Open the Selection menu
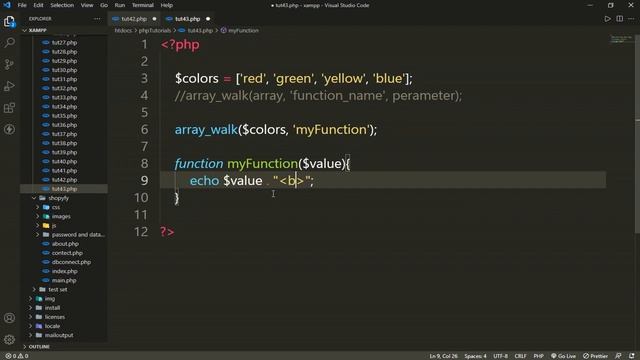The height and width of the screenshot is (360, 640). (x=62, y=5)
